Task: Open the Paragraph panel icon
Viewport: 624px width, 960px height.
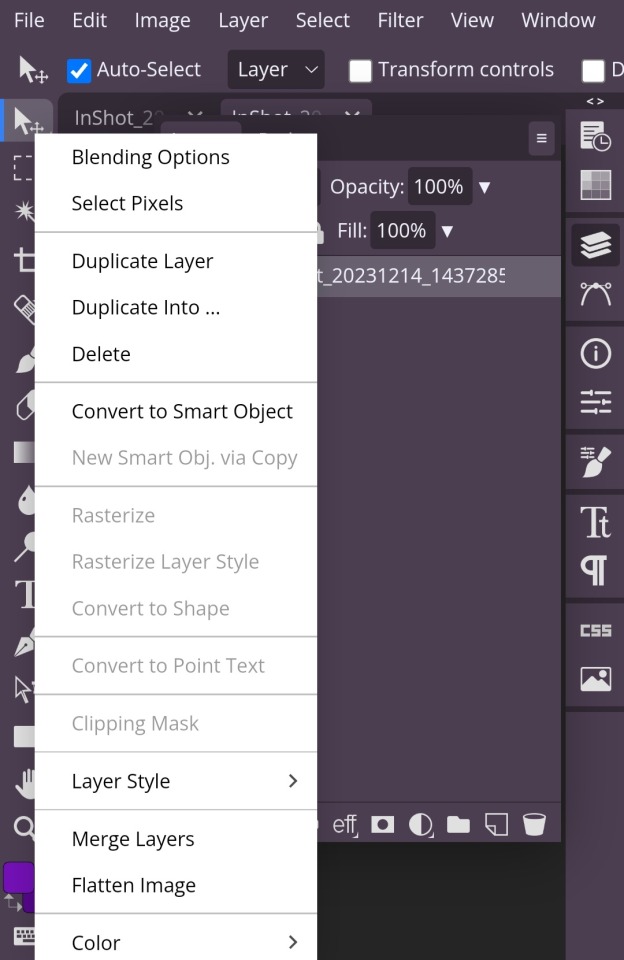Action: click(x=594, y=571)
